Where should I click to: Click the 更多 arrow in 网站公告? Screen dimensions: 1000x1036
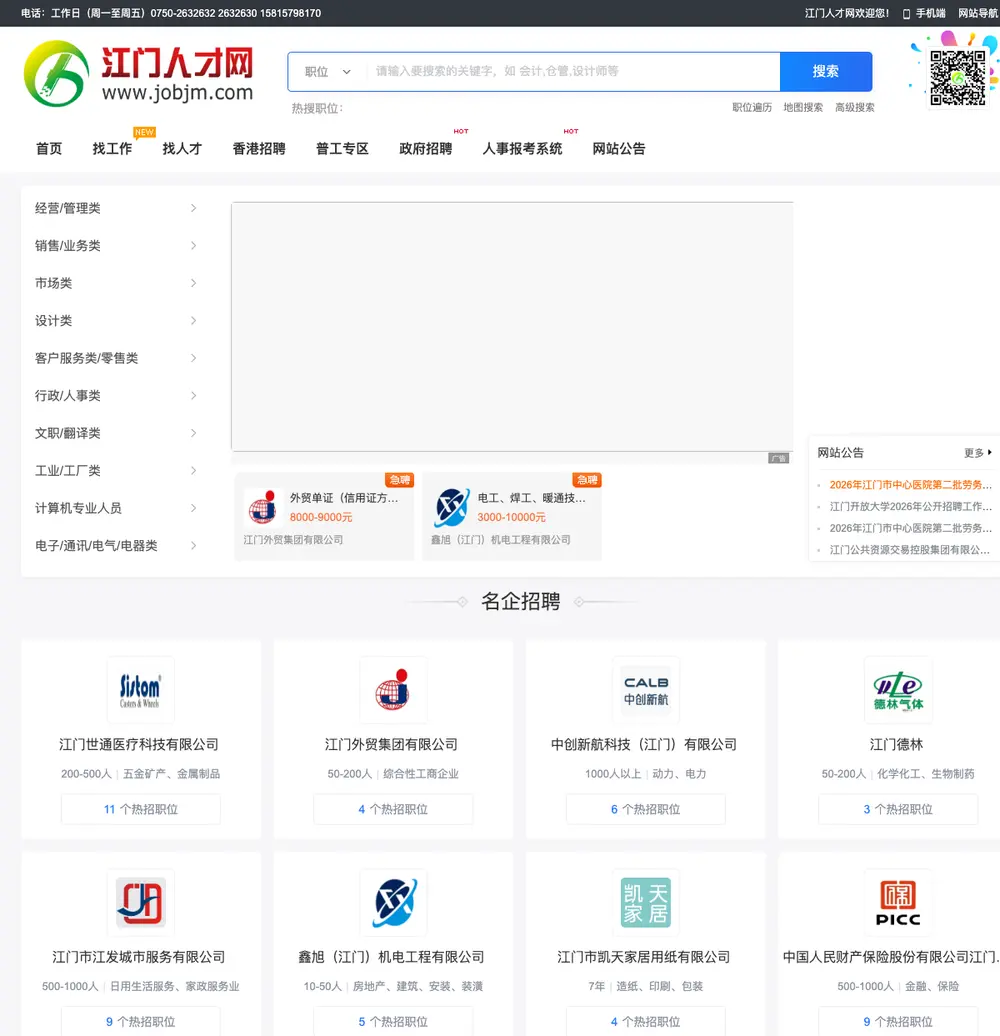pos(978,453)
